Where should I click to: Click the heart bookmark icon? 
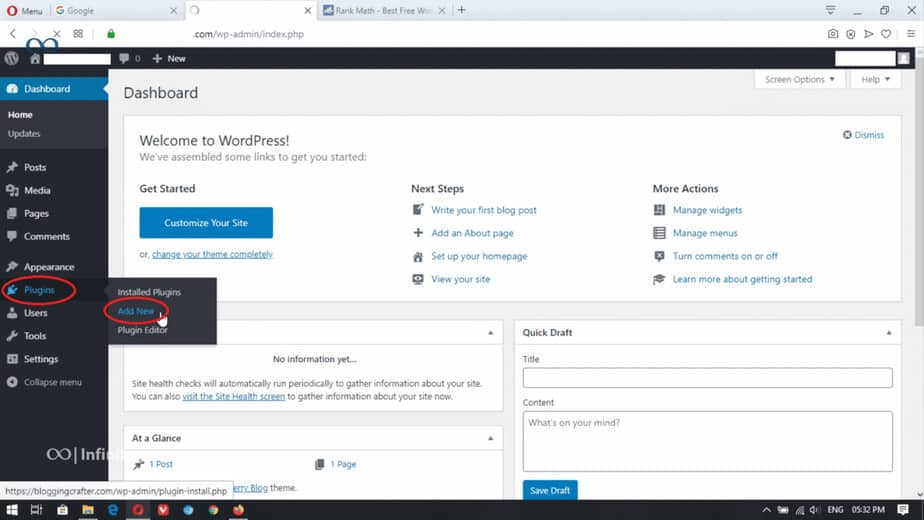(886, 34)
